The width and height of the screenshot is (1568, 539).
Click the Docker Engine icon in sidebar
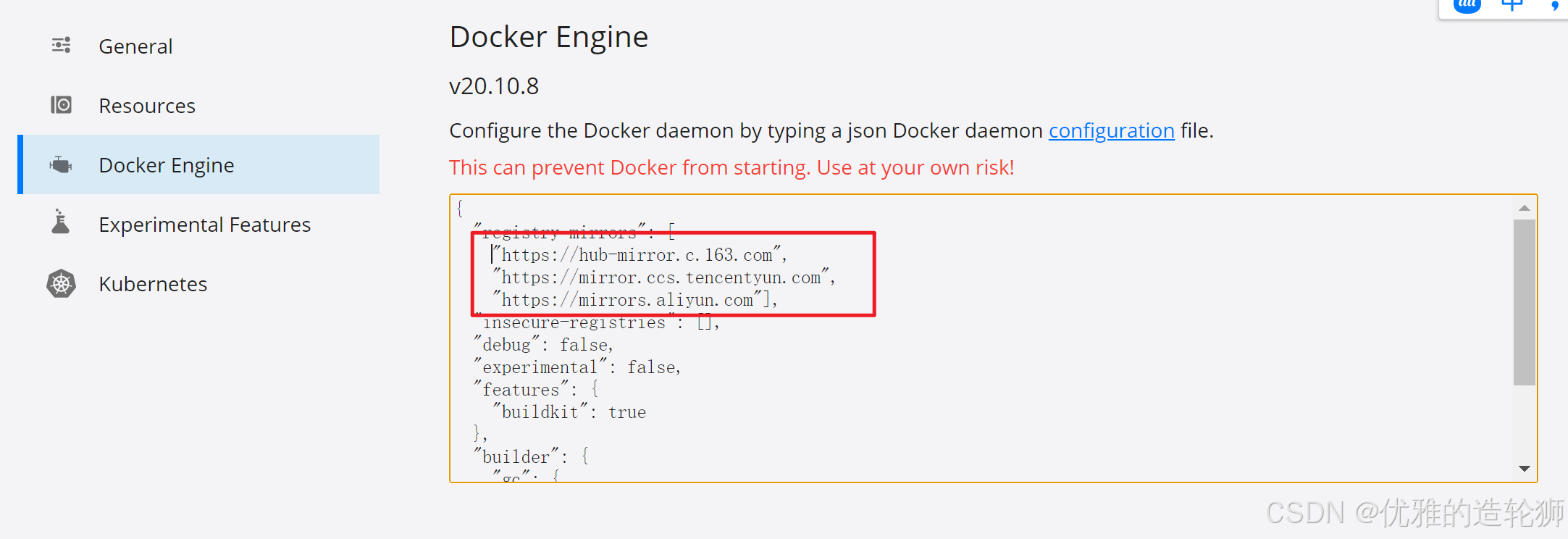(61, 165)
